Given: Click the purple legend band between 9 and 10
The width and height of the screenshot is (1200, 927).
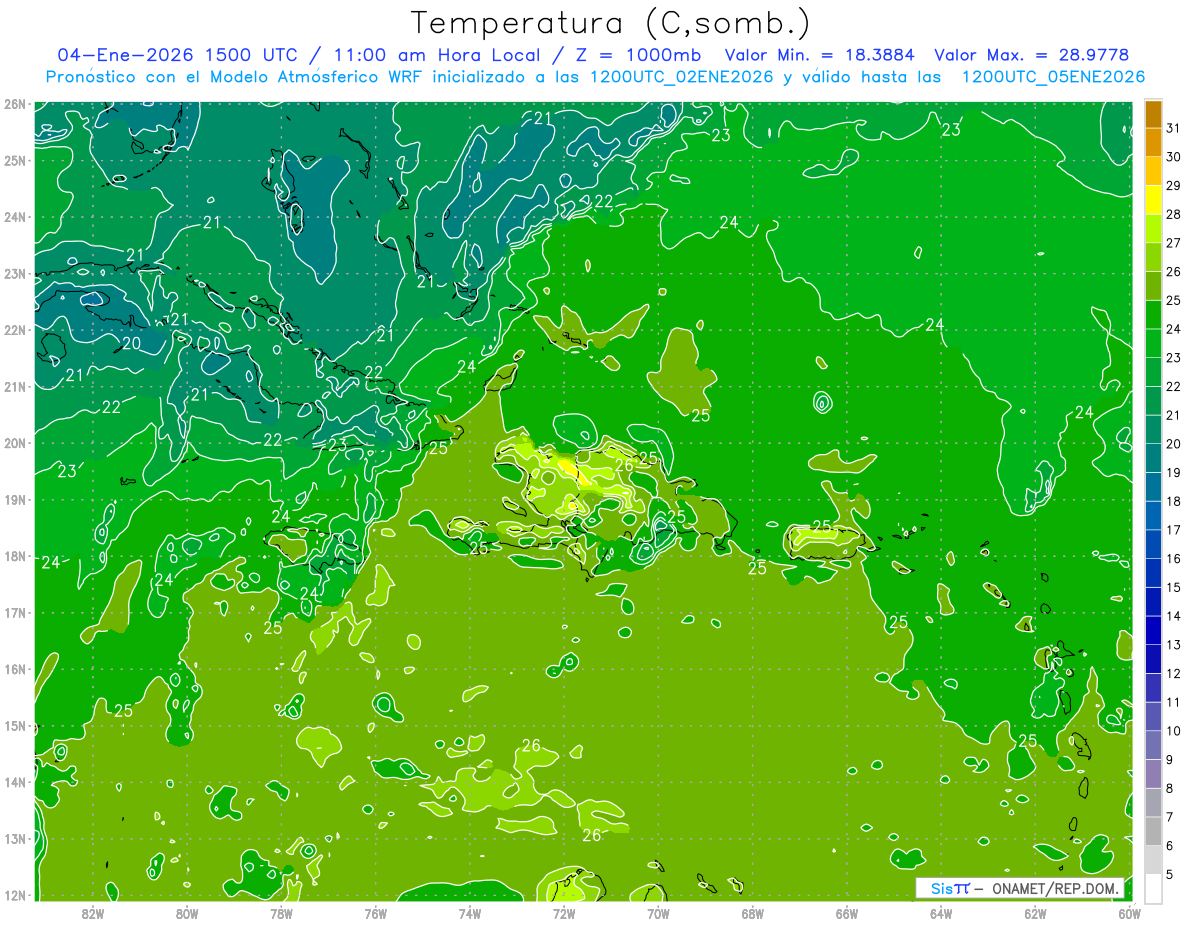Looking at the screenshot, I should click(x=1153, y=745).
